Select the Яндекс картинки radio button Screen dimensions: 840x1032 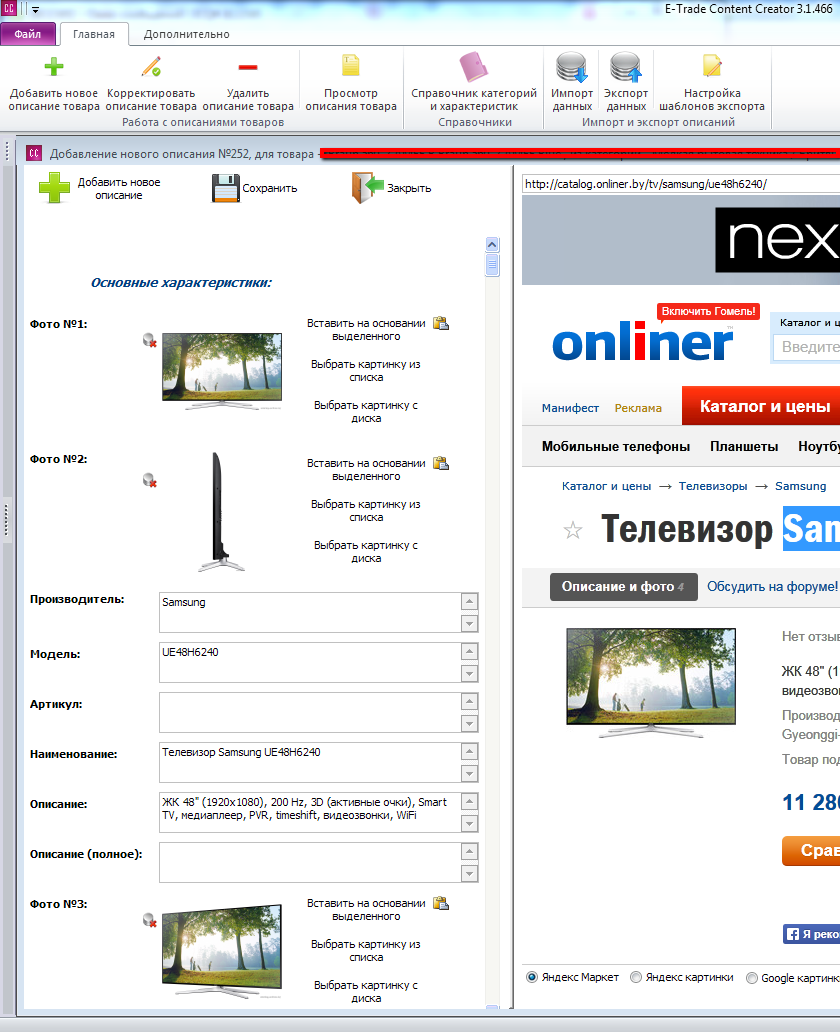click(636, 977)
